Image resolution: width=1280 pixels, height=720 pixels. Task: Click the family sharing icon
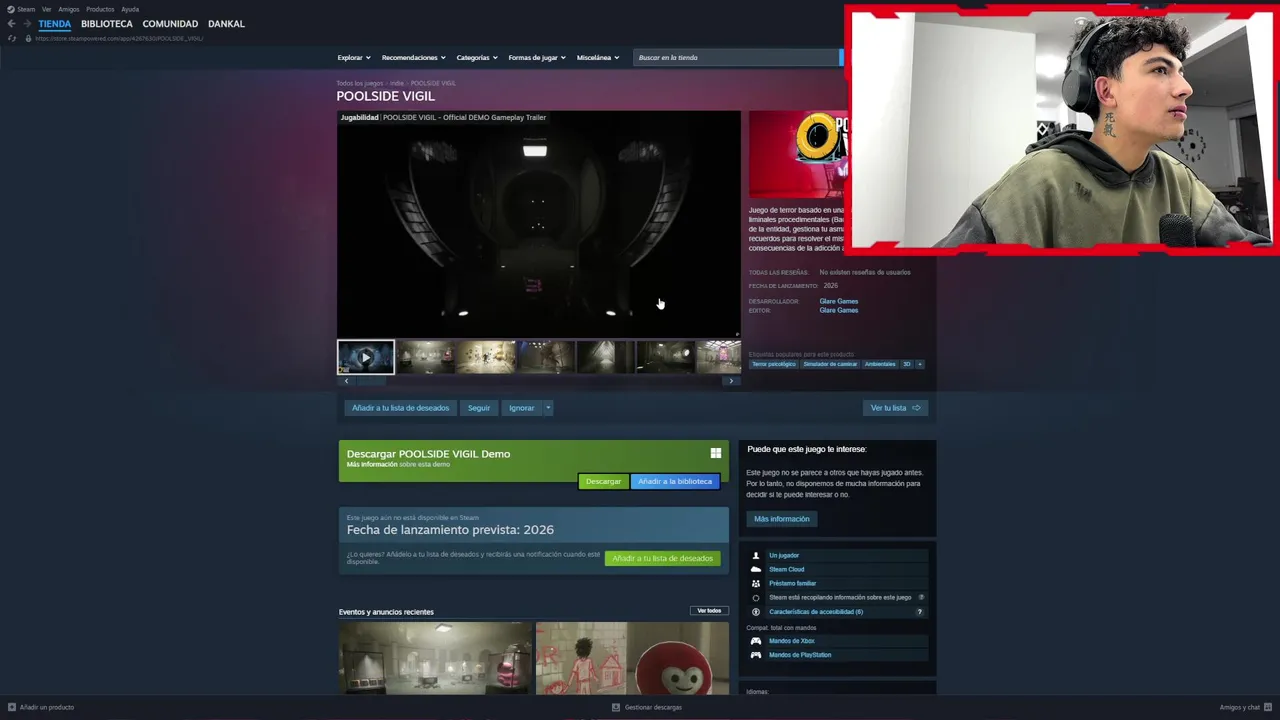756,583
